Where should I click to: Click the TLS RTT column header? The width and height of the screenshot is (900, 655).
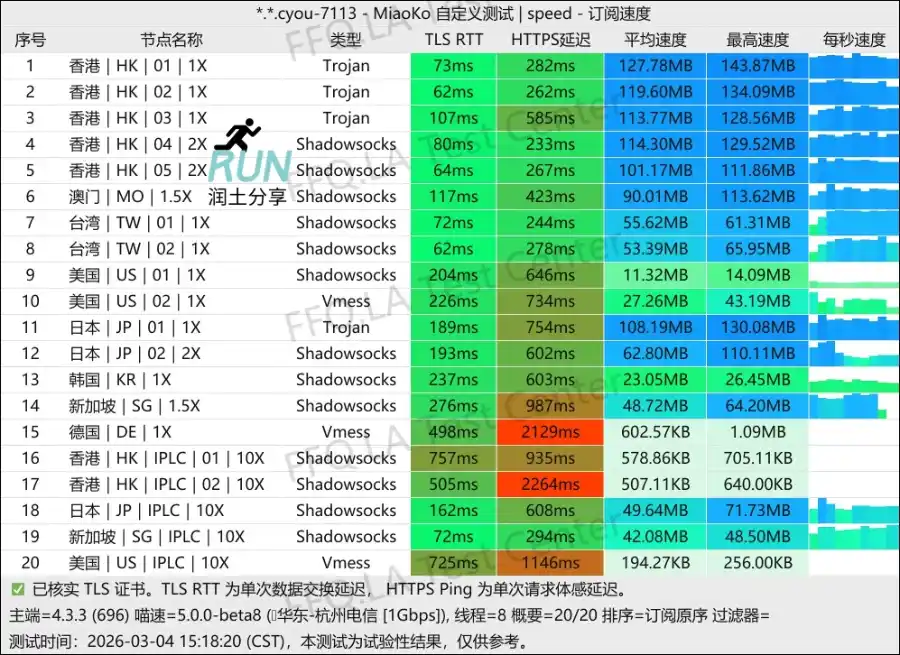(453, 40)
